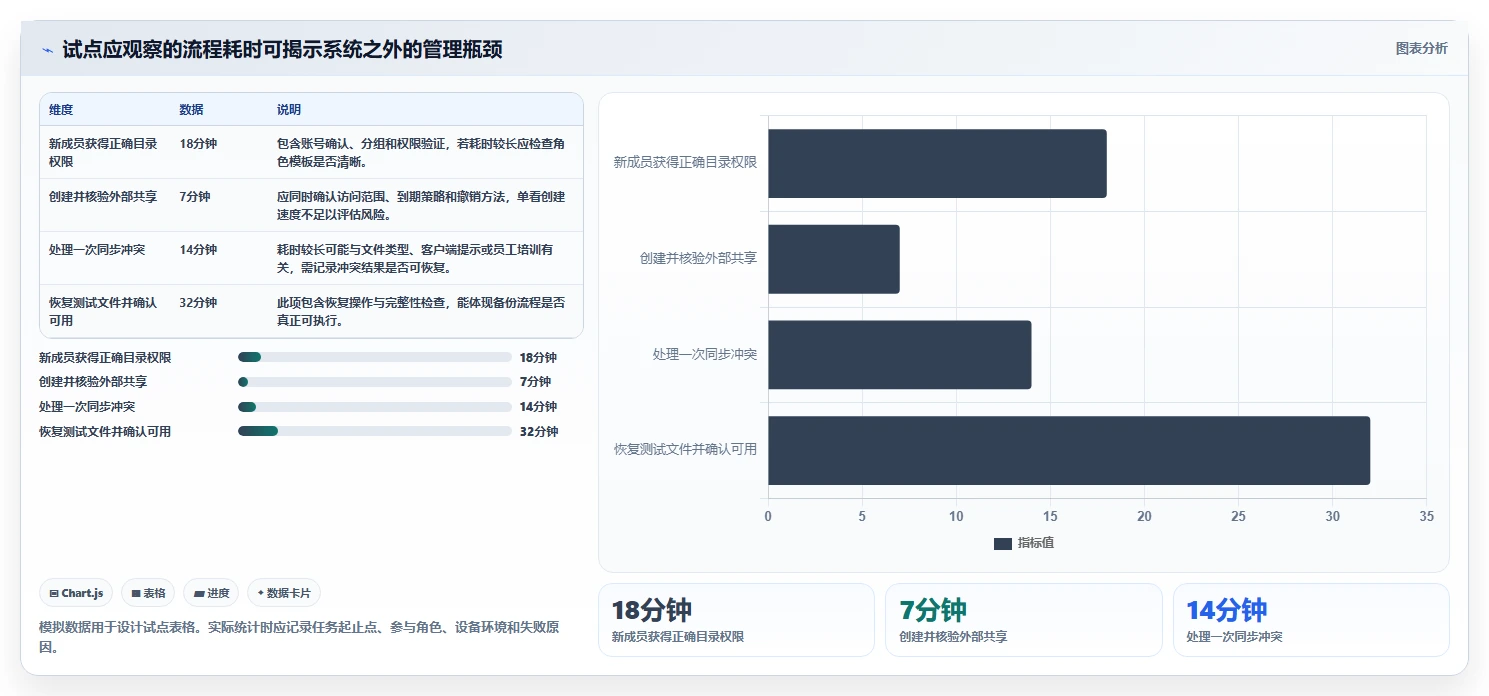
Task: Open the 14分钟 data card
Action: [1311, 620]
